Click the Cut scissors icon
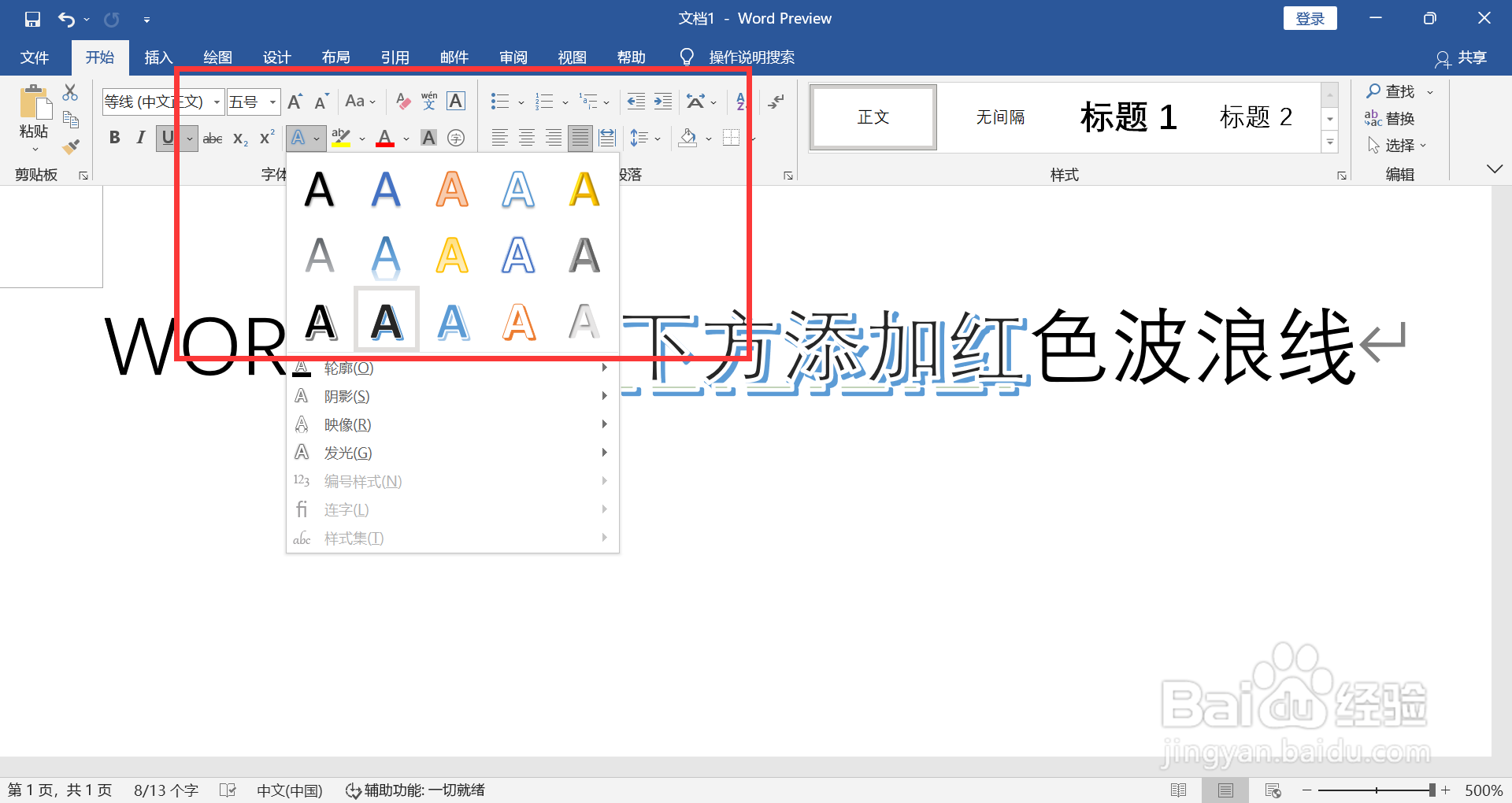 70,93
